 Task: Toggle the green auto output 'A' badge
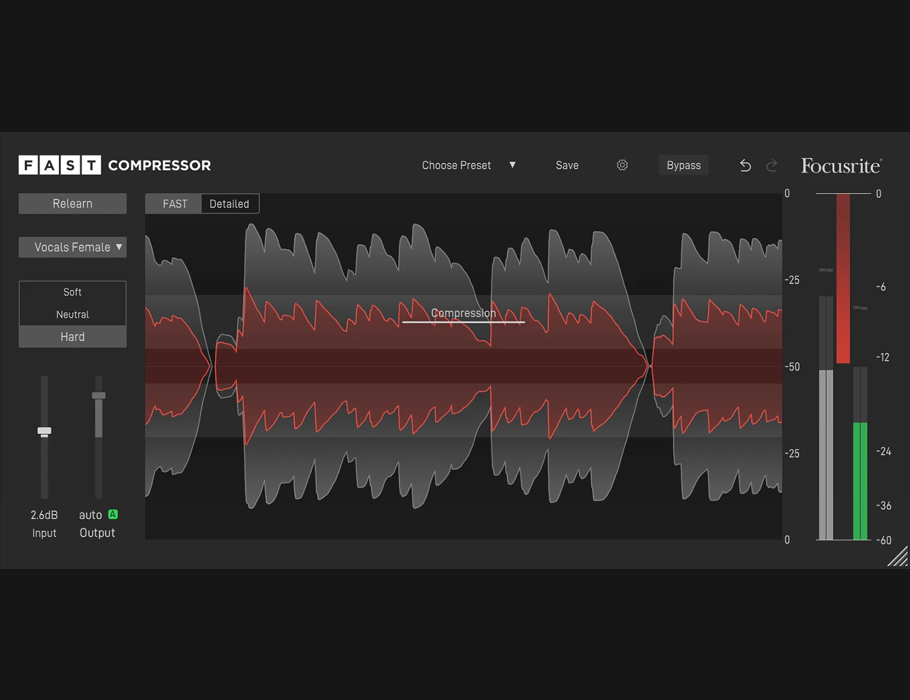113,514
